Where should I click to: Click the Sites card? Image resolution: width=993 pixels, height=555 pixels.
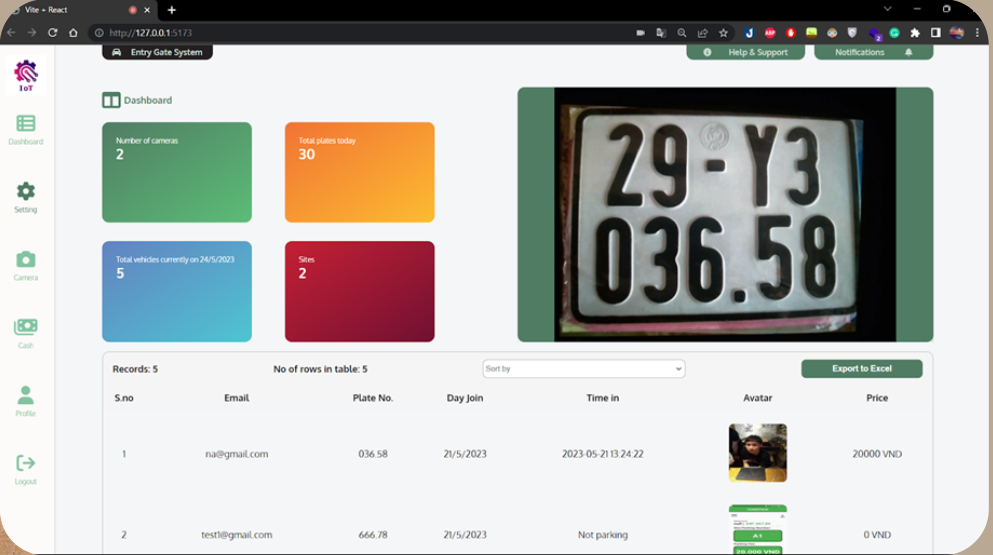pyautogui.click(x=359, y=291)
